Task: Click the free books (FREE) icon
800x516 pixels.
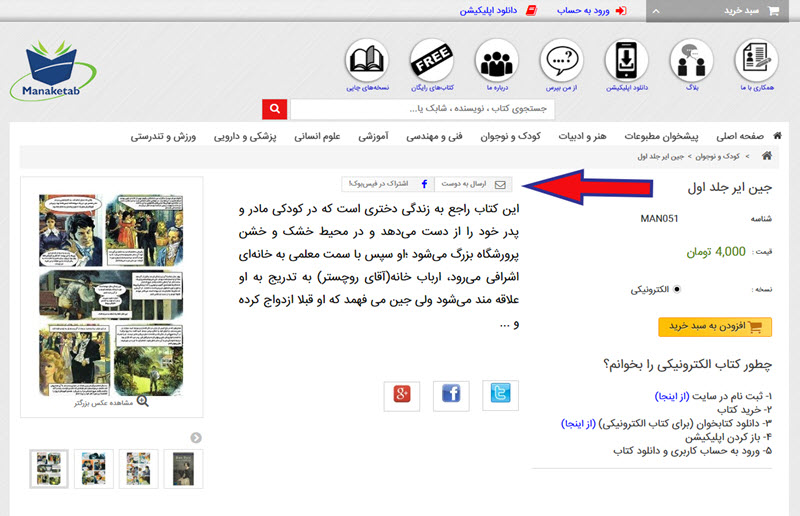Action: coord(432,61)
